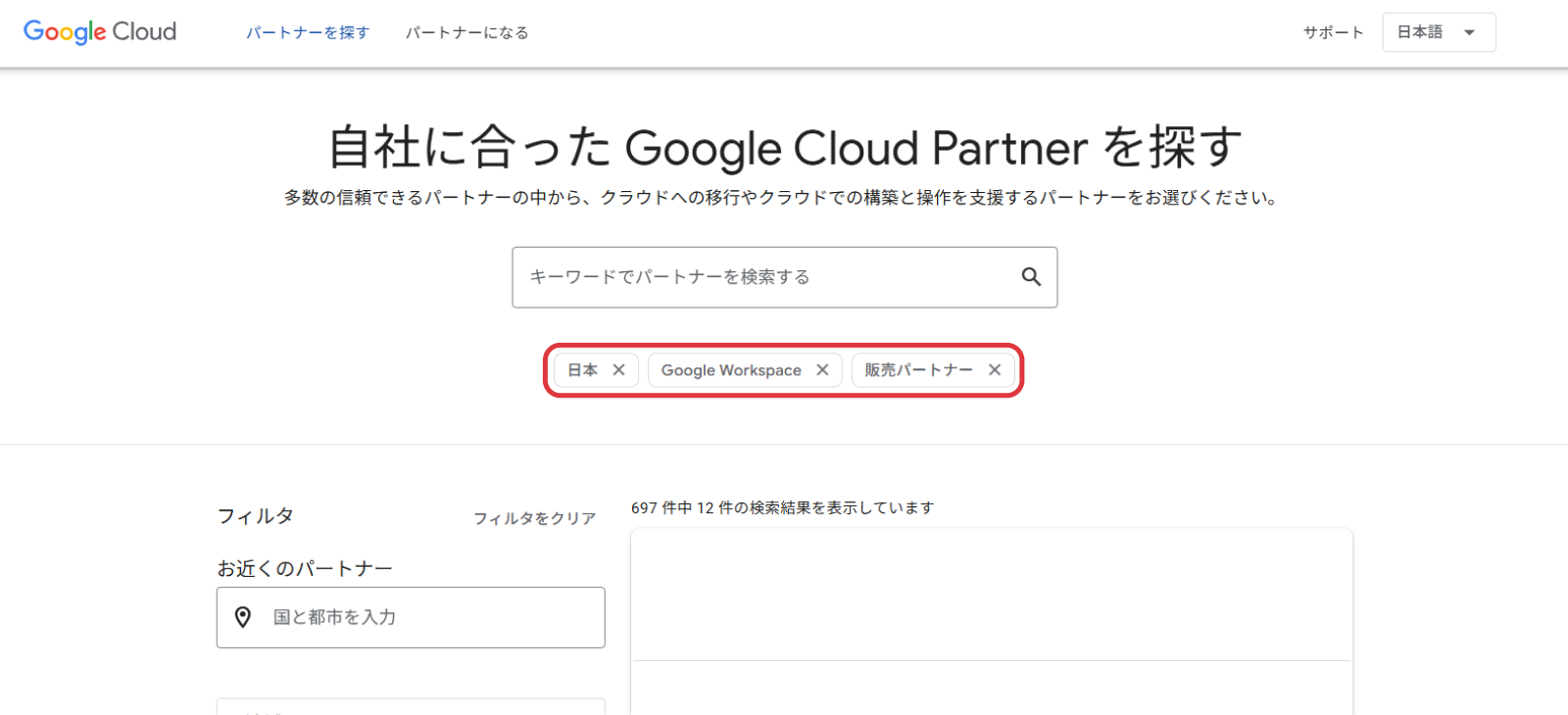Remove the 日本 filter chip

coord(618,370)
